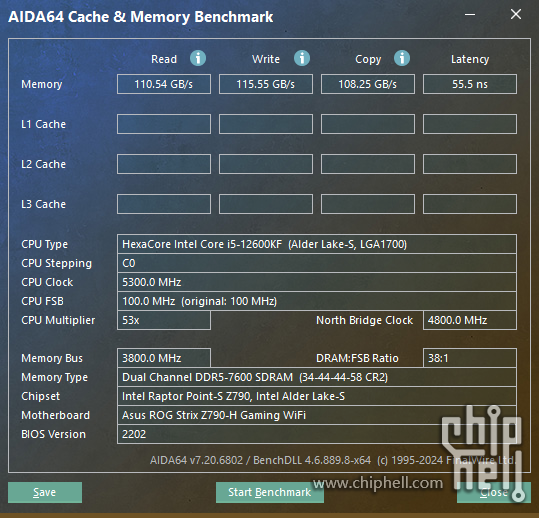Click the Write info icon
539x518 pixels.
pos(302,58)
